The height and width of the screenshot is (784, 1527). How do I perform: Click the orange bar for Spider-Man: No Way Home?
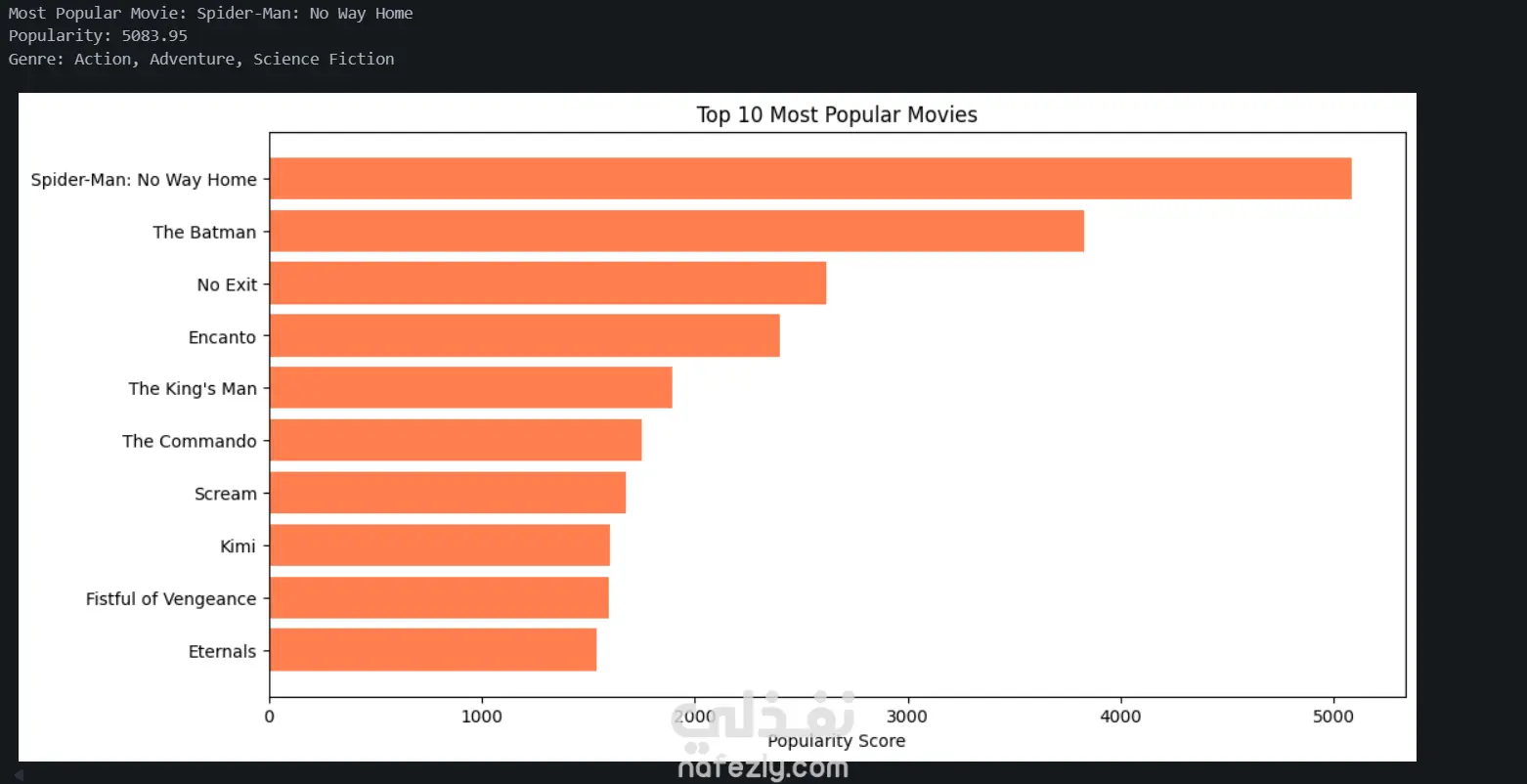point(810,179)
